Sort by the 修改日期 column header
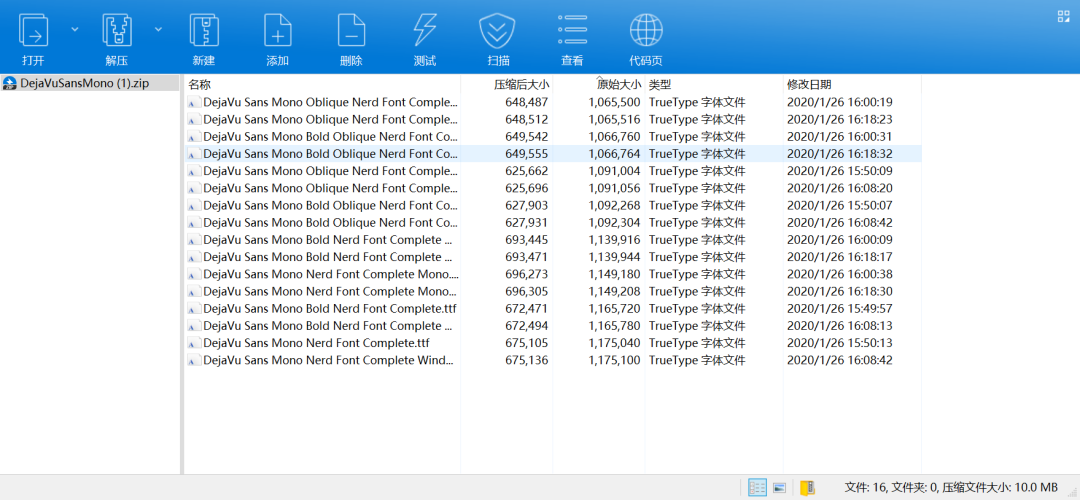 pyautogui.click(x=809, y=85)
